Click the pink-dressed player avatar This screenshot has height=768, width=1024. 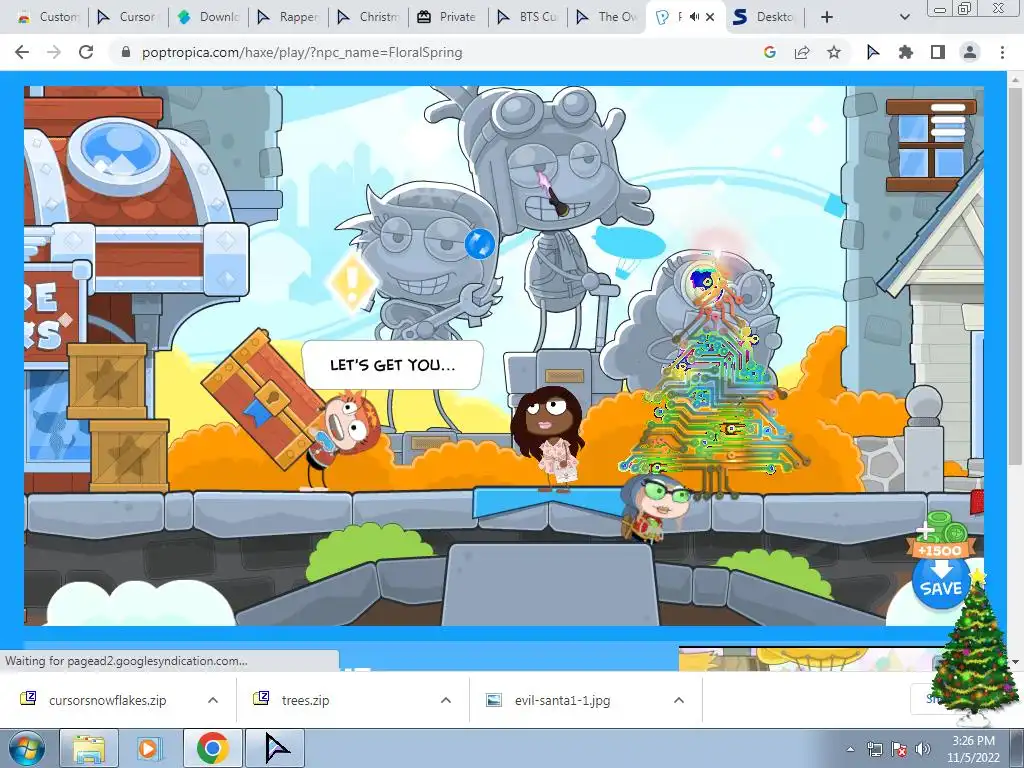(x=549, y=436)
